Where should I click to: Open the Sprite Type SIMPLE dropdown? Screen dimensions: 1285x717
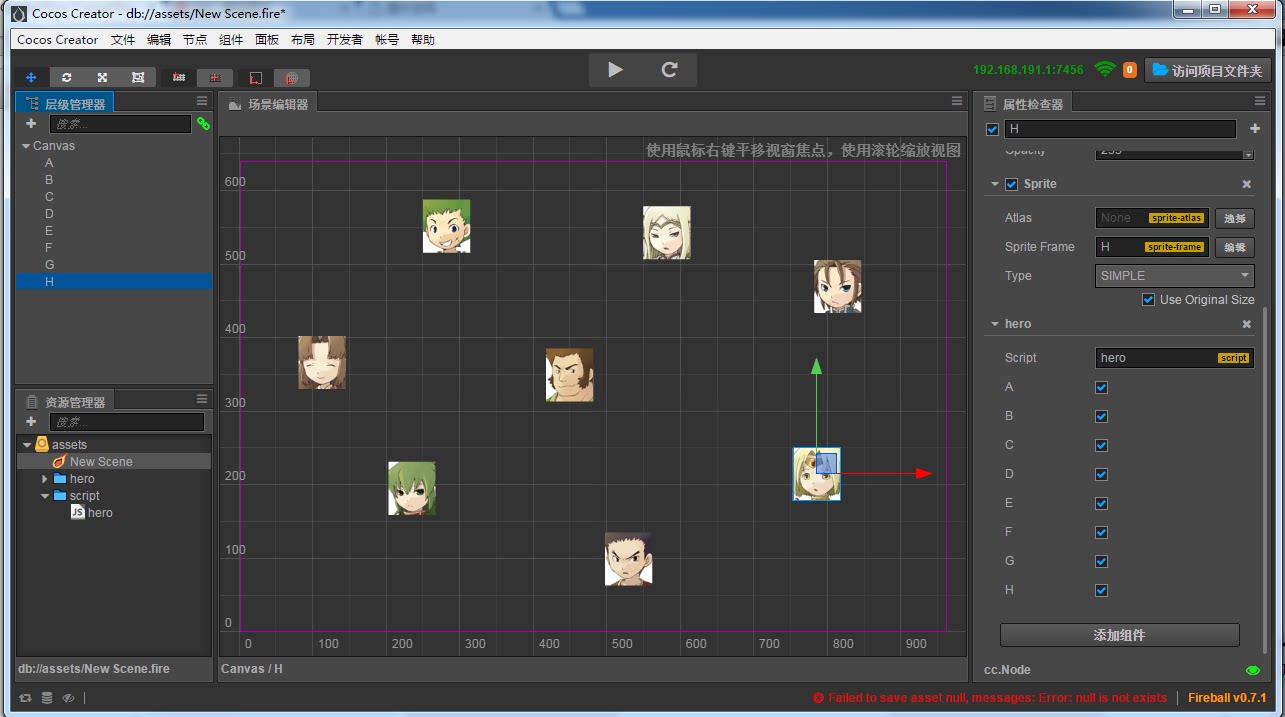(x=1175, y=276)
